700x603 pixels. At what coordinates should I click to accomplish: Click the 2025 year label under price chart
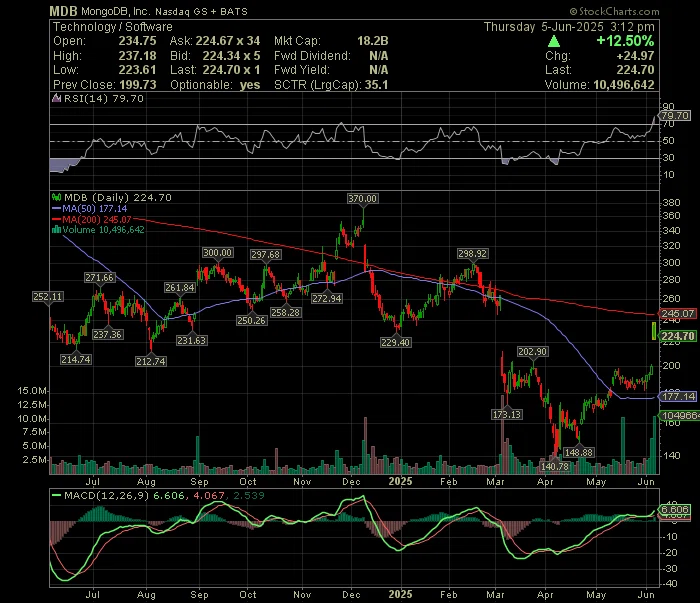click(400, 481)
